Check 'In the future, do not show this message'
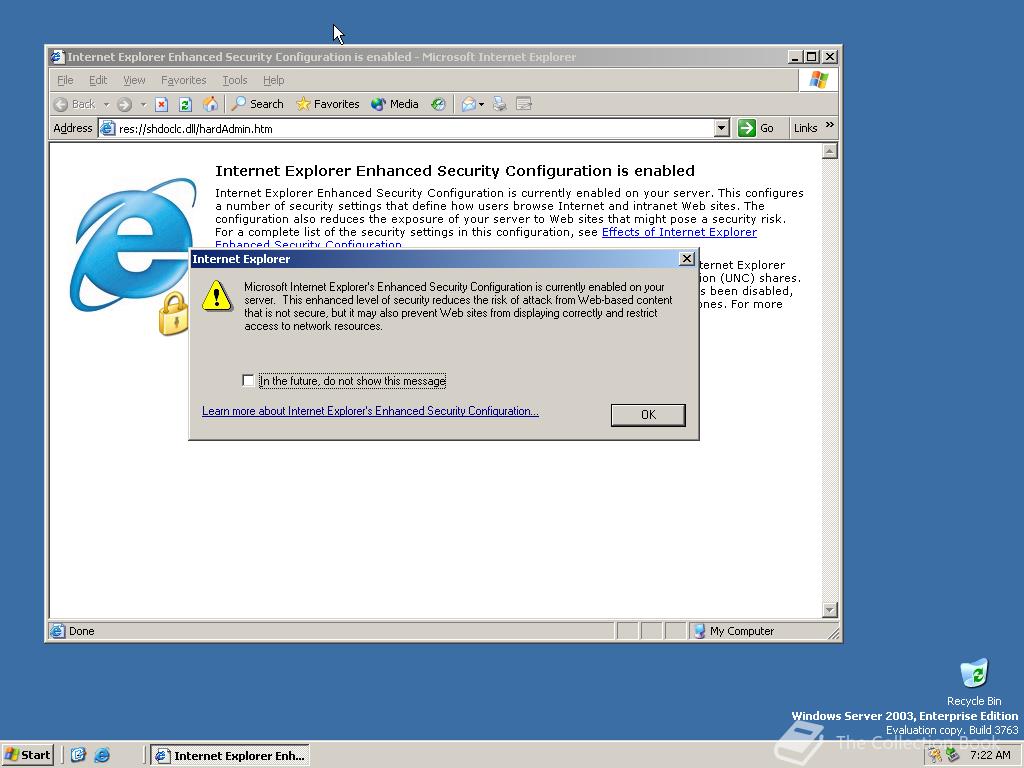This screenshot has width=1024, height=768. click(x=248, y=380)
